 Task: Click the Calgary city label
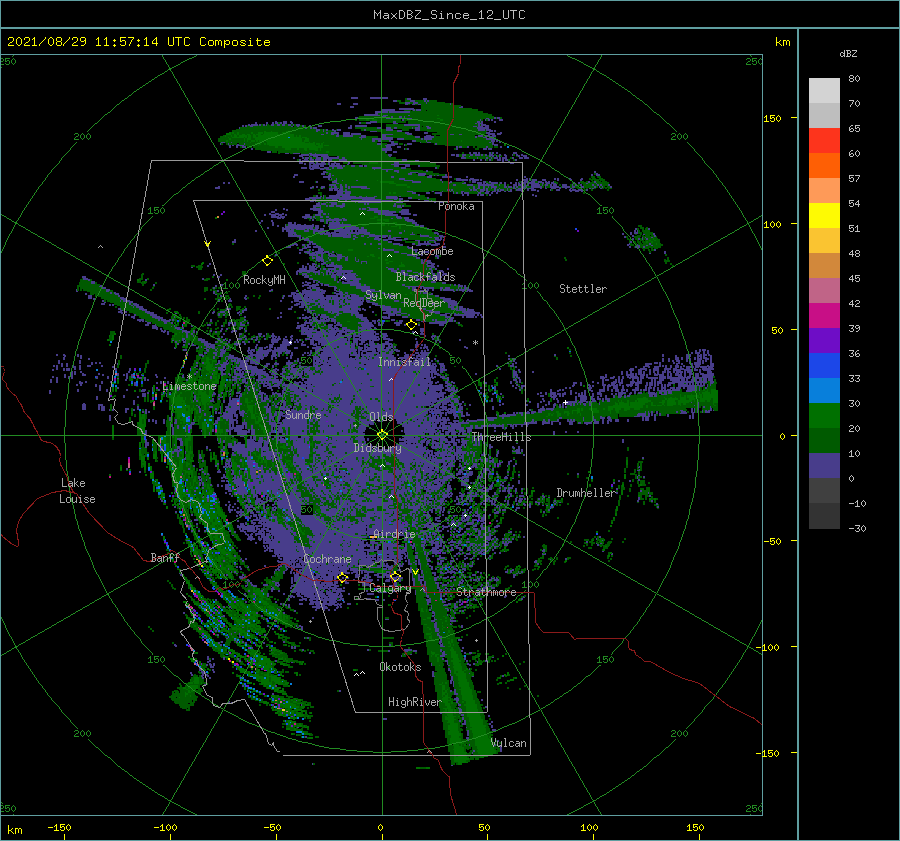(x=390, y=588)
